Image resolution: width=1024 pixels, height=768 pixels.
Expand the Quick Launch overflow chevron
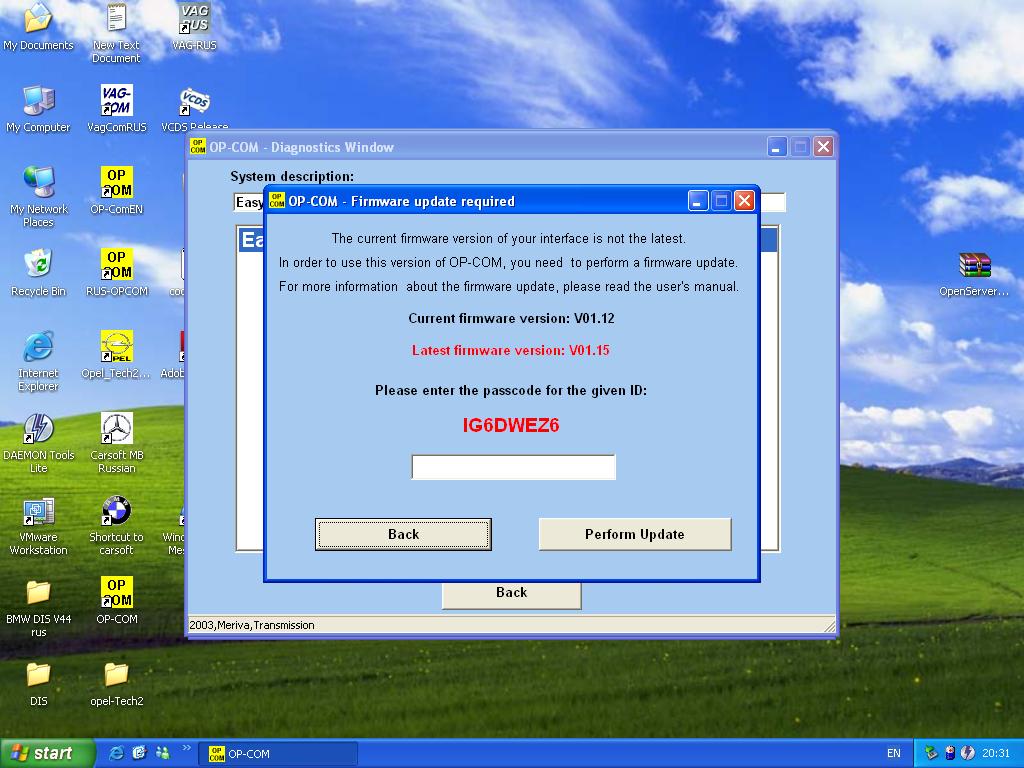click(186, 748)
